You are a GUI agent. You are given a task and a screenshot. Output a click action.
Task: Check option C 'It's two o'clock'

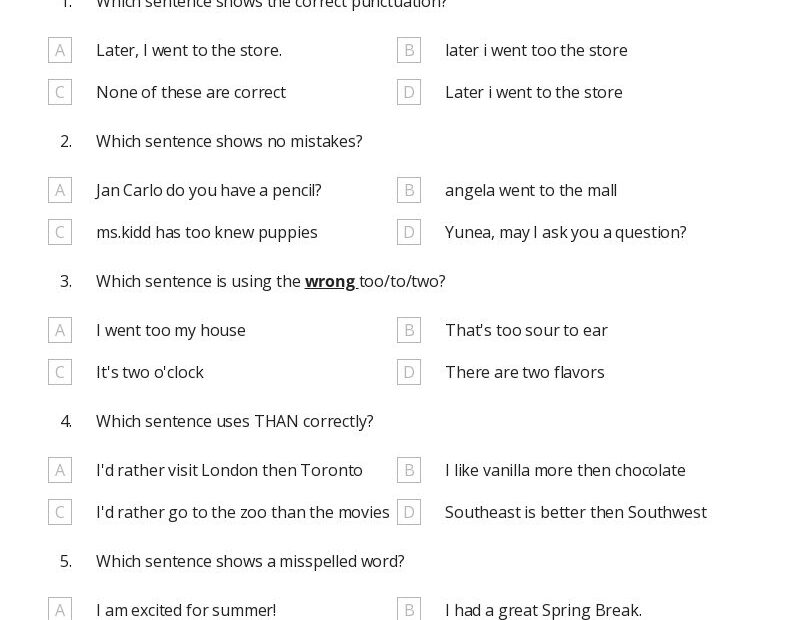[x=60, y=372]
